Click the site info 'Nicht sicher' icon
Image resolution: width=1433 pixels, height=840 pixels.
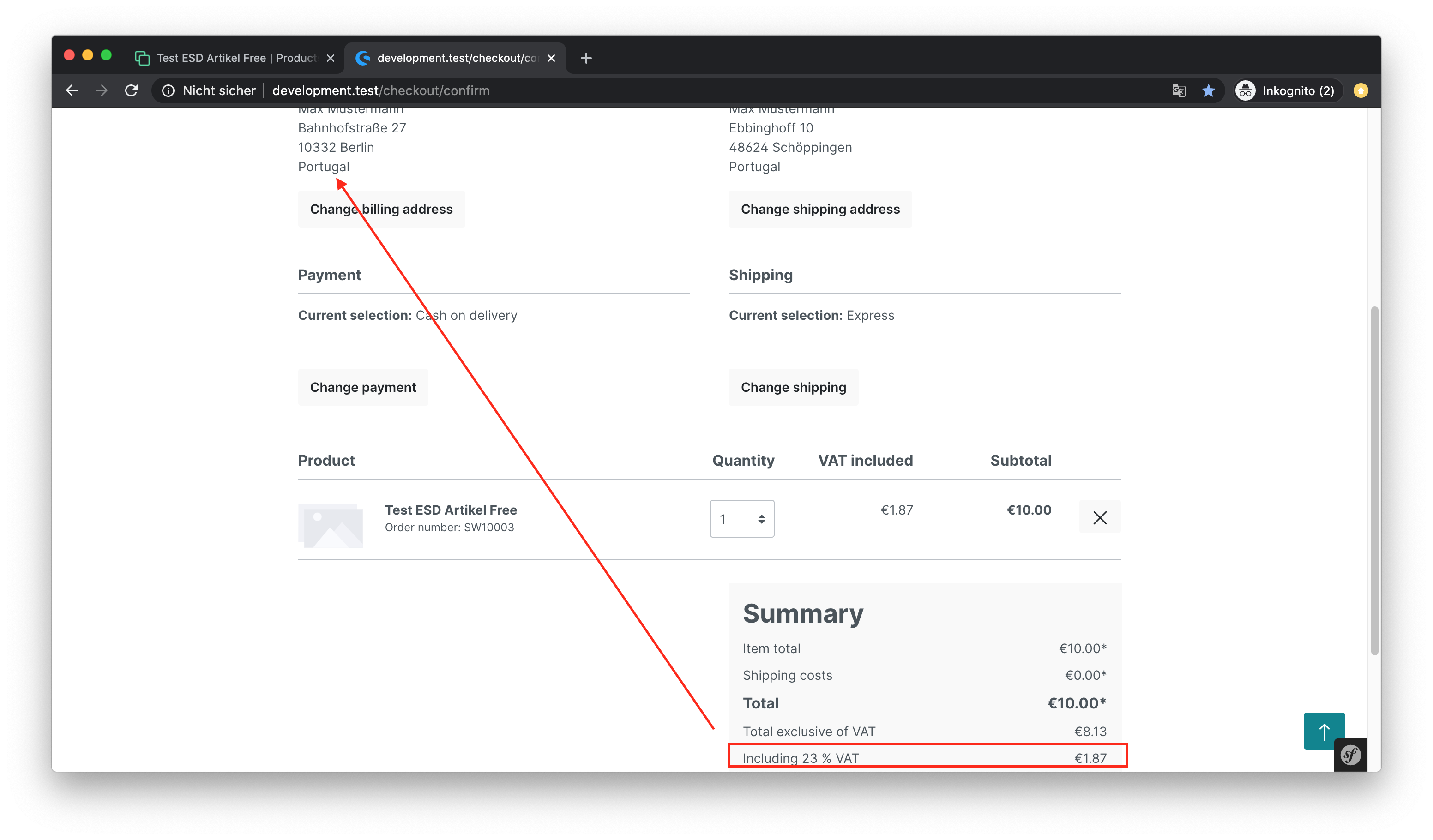169,90
